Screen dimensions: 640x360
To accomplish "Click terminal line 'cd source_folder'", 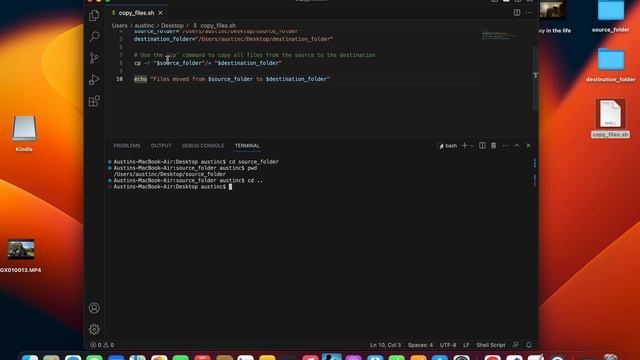I will 196,162.
